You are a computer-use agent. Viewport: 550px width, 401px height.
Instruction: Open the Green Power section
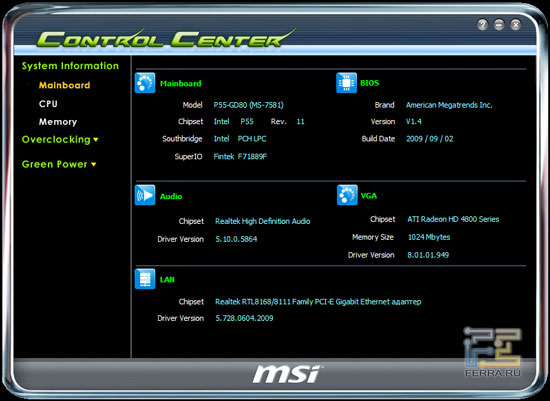click(54, 164)
